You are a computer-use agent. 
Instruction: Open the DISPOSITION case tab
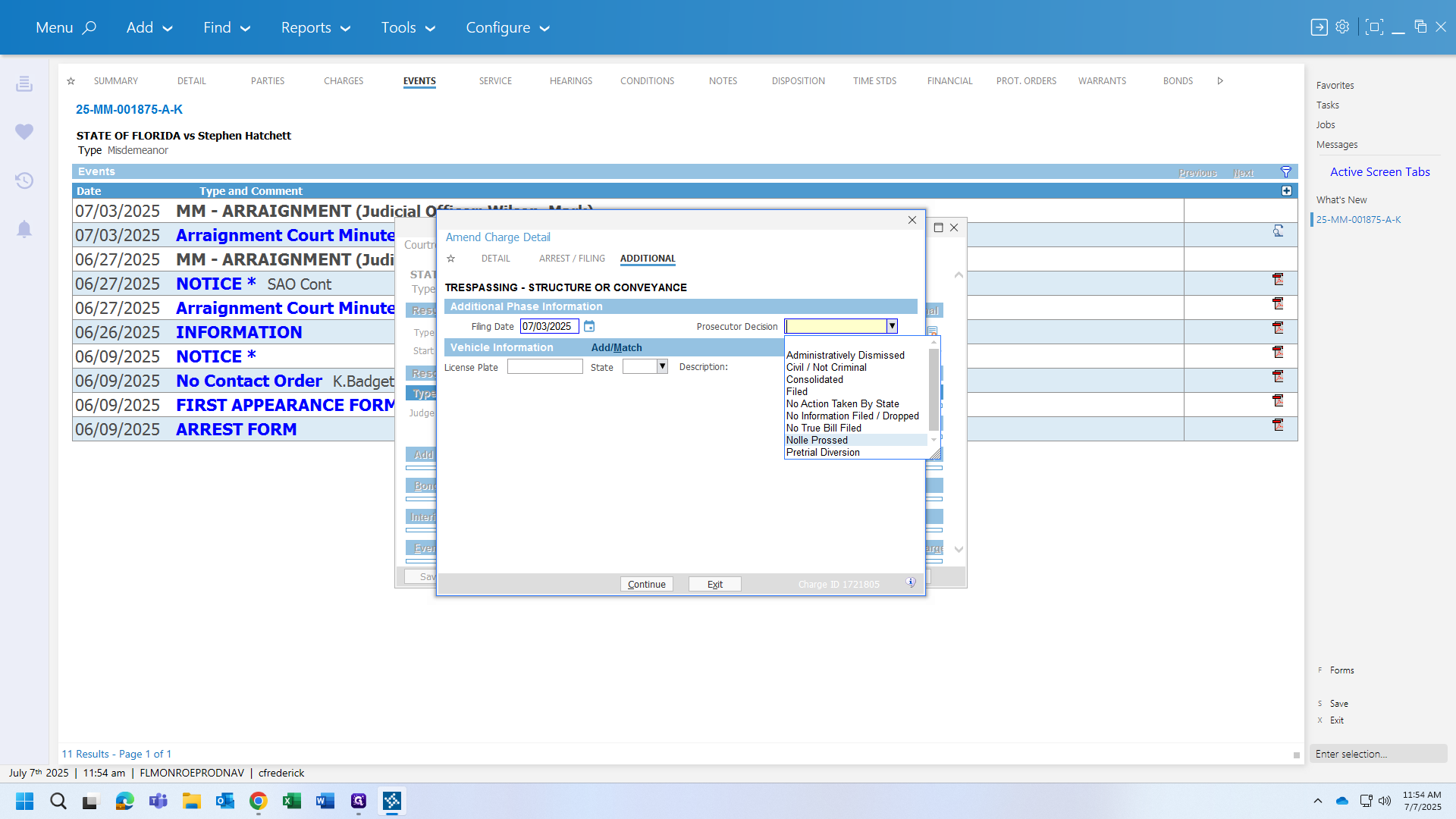point(799,81)
